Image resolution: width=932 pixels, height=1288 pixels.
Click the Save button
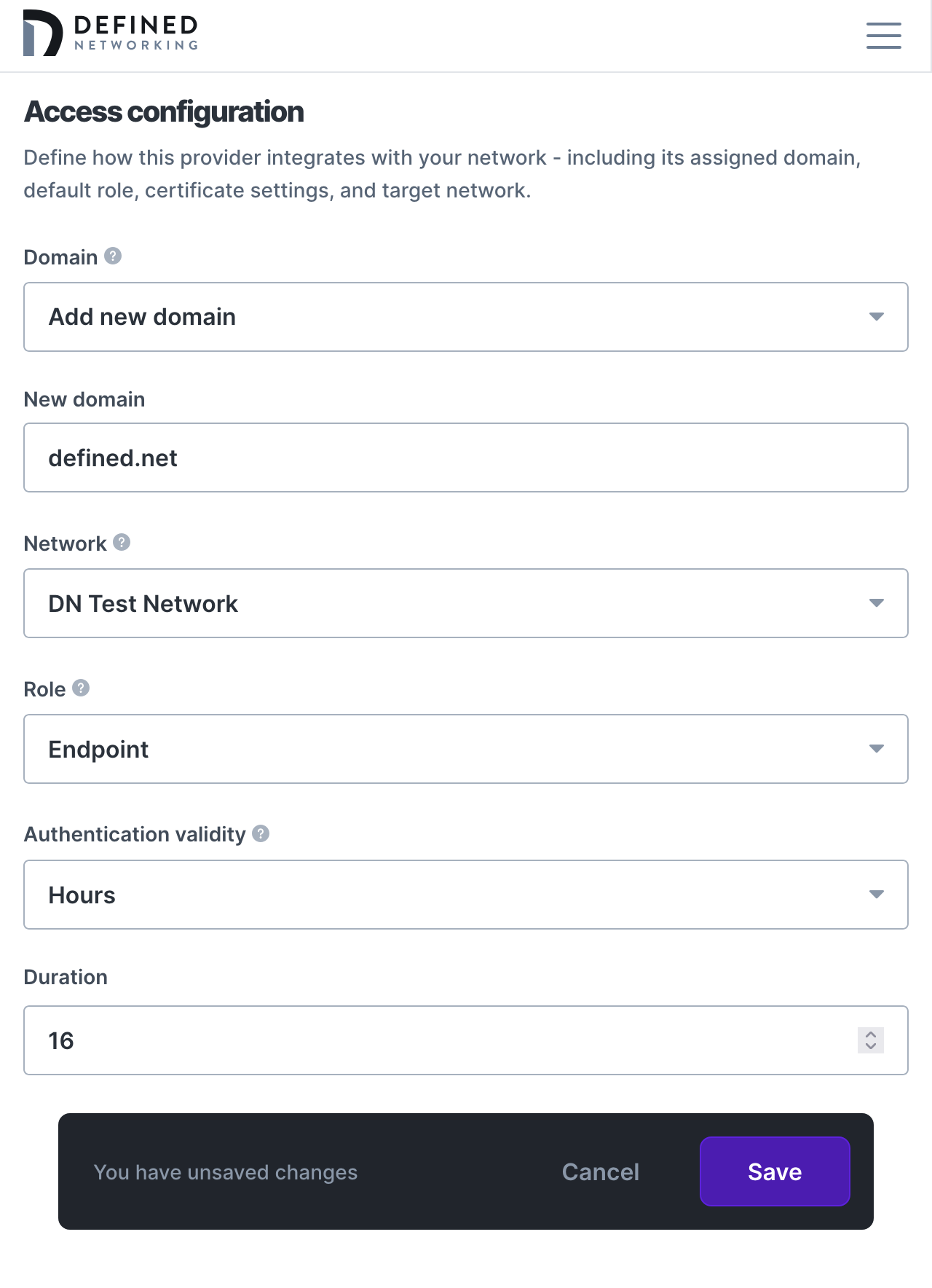pos(774,1171)
